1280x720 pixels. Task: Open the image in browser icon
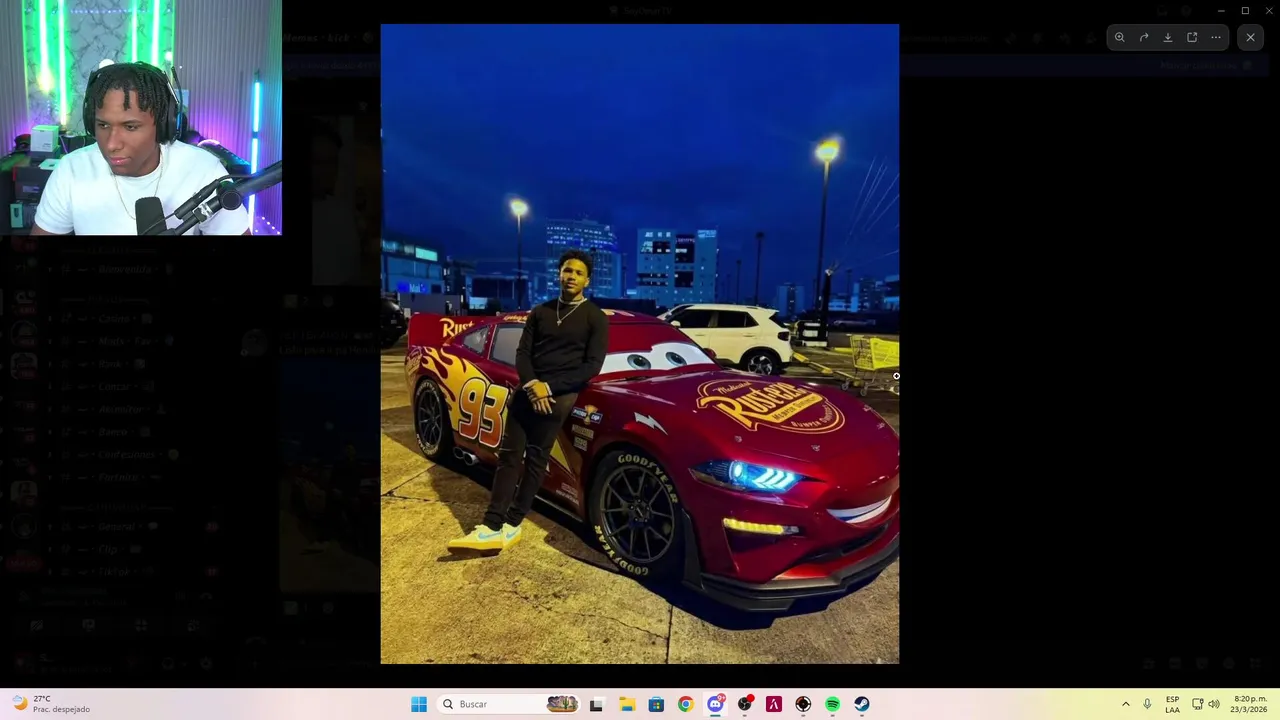[x=1192, y=38]
